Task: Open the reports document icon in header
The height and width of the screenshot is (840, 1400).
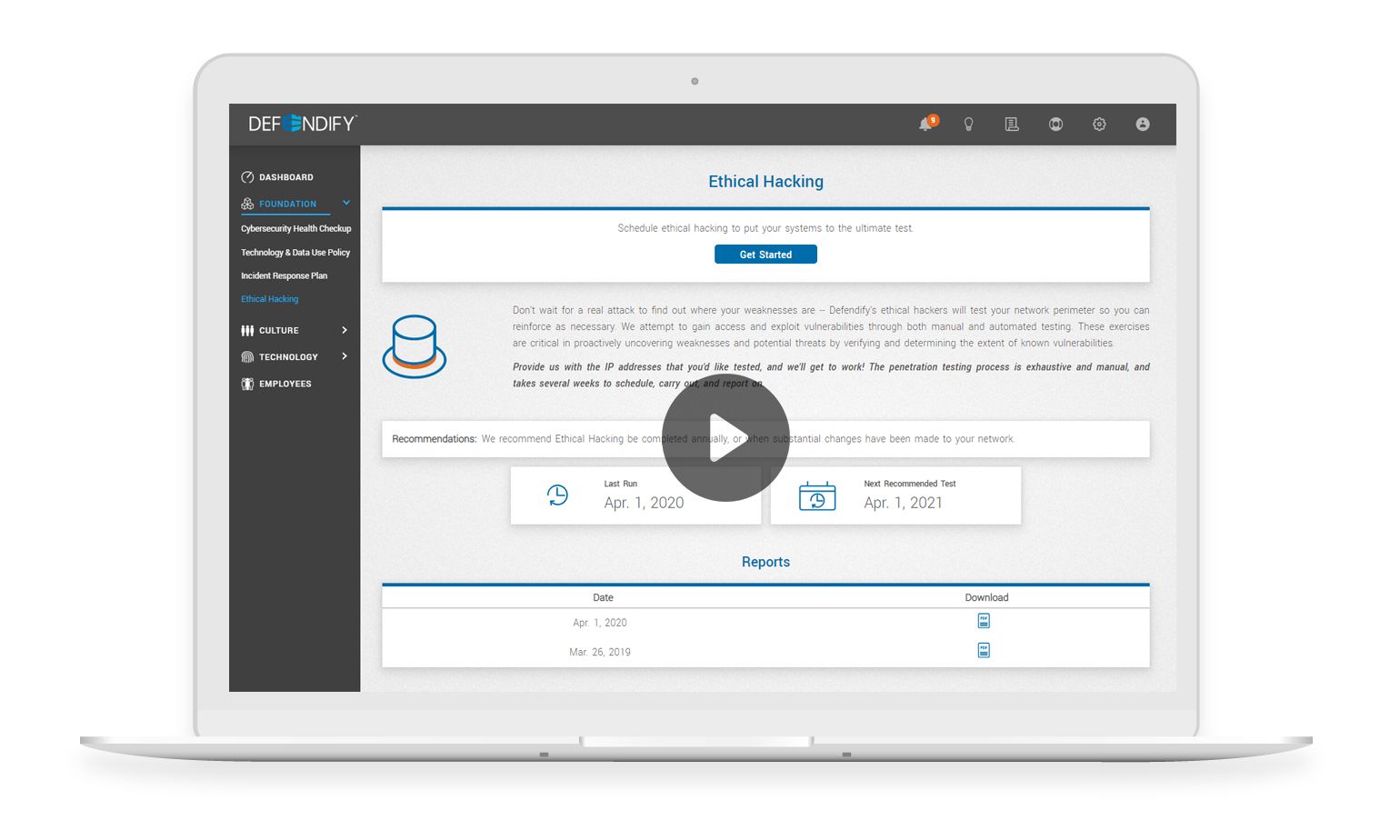Action: pos(1012,125)
